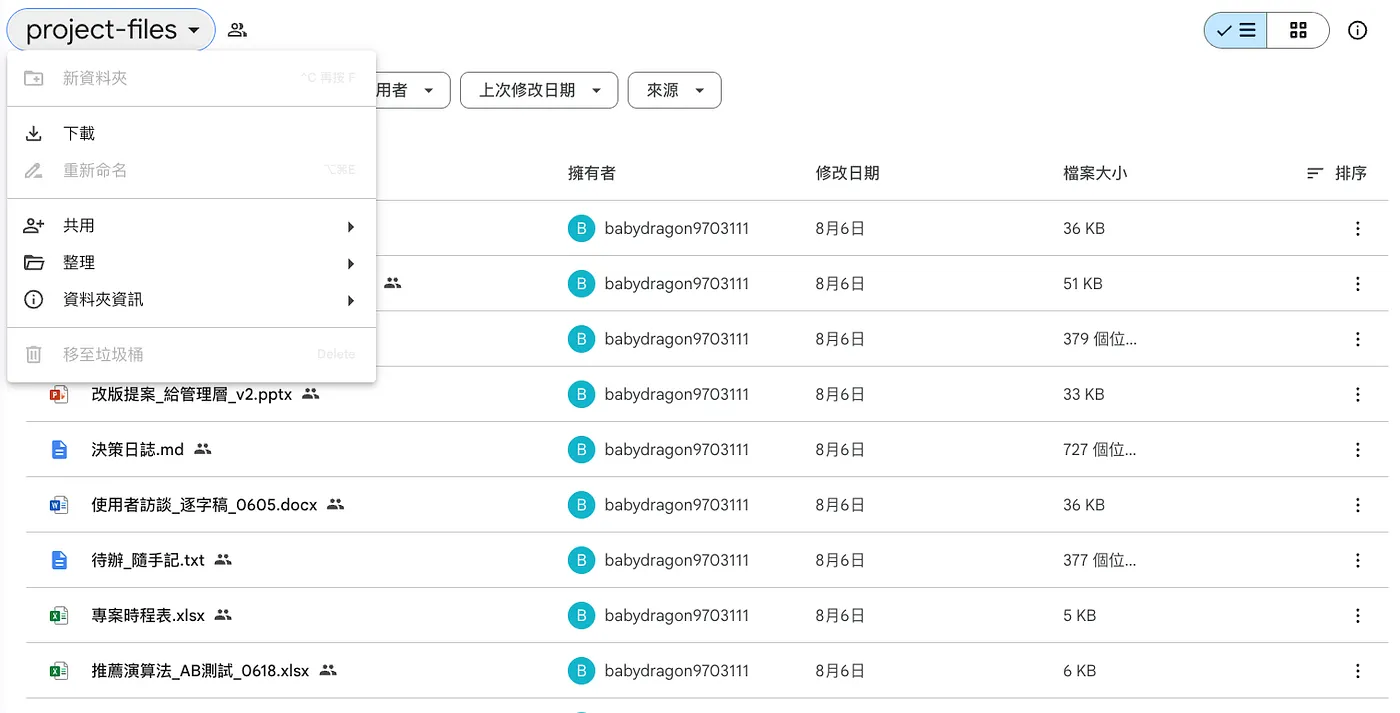The width and height of the screenshot is (1400, 713).
Task: Click the document icon of 決策日誌.md
Action: pos(59,450)
